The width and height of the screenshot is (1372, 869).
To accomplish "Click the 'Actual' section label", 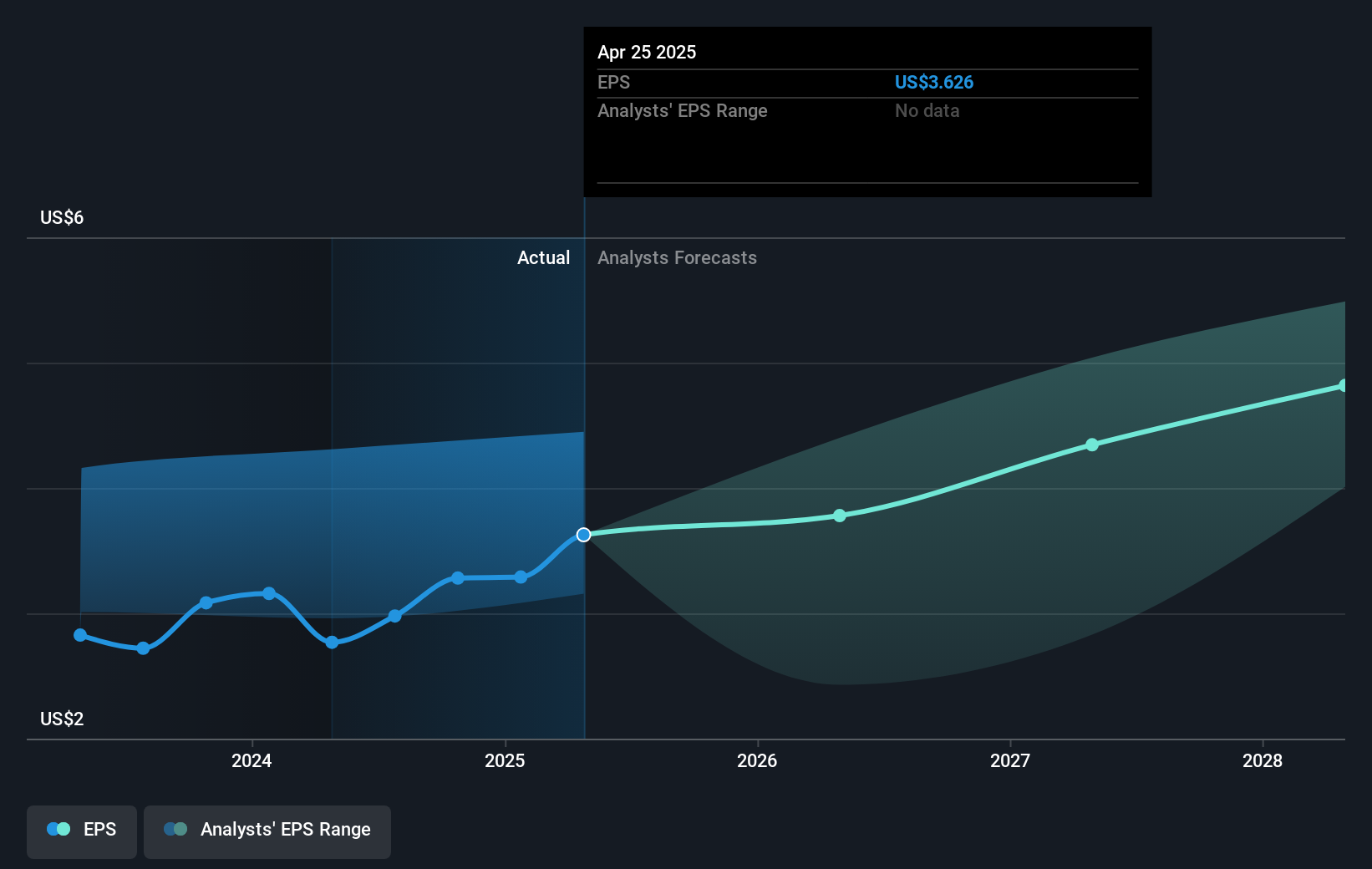I will click(x=543, y=258).
